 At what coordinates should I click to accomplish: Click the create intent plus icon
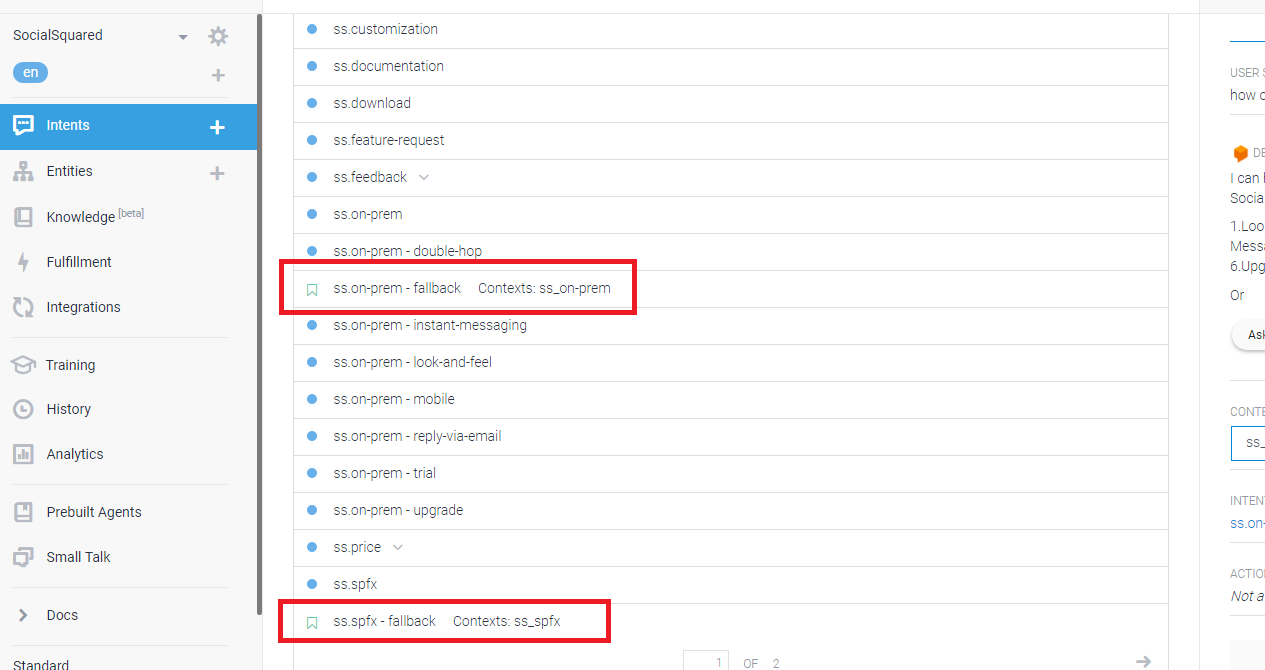[217, 127]
